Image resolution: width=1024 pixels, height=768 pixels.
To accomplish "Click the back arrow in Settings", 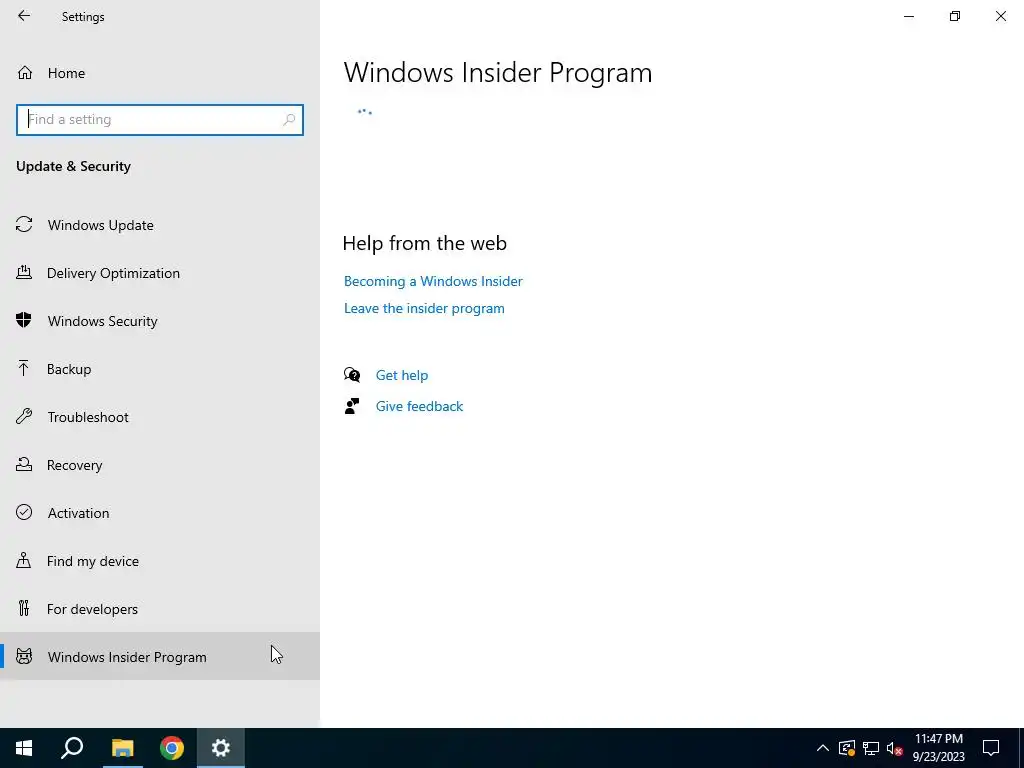I will click(x=24, y=16).
